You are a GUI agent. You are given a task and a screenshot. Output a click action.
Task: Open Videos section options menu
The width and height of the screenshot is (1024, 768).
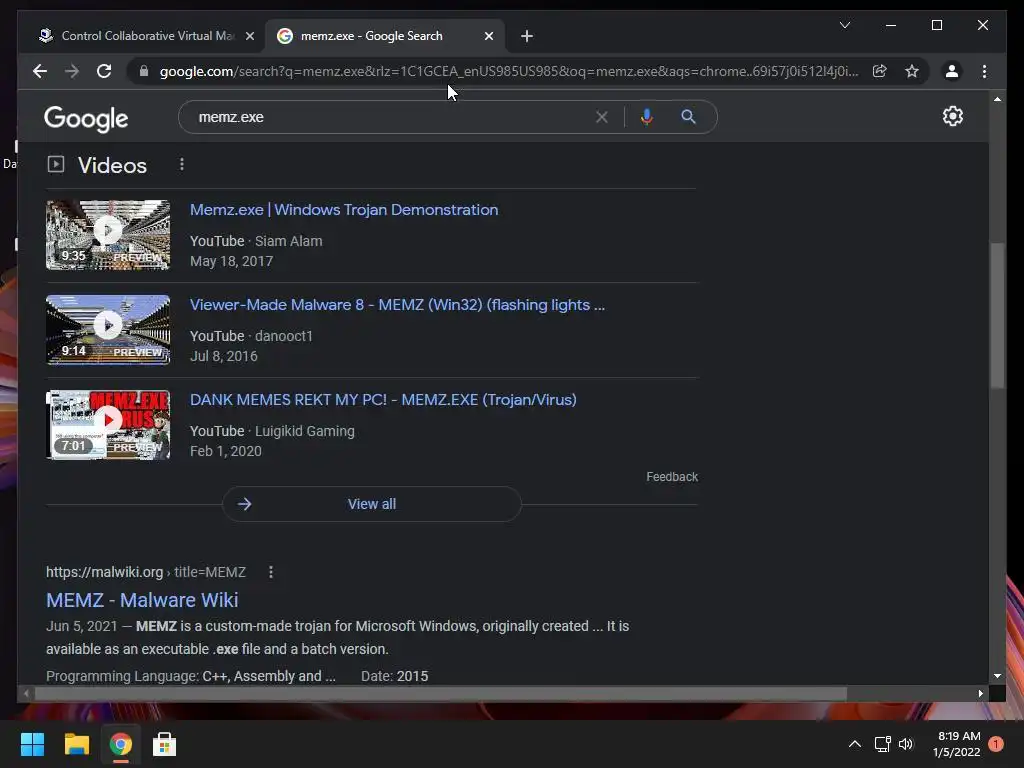click(x=182, y=165)
